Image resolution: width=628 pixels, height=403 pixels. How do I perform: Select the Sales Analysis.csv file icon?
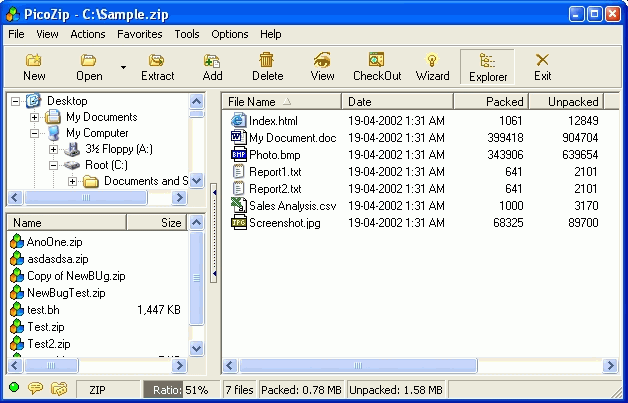point(238,205)
